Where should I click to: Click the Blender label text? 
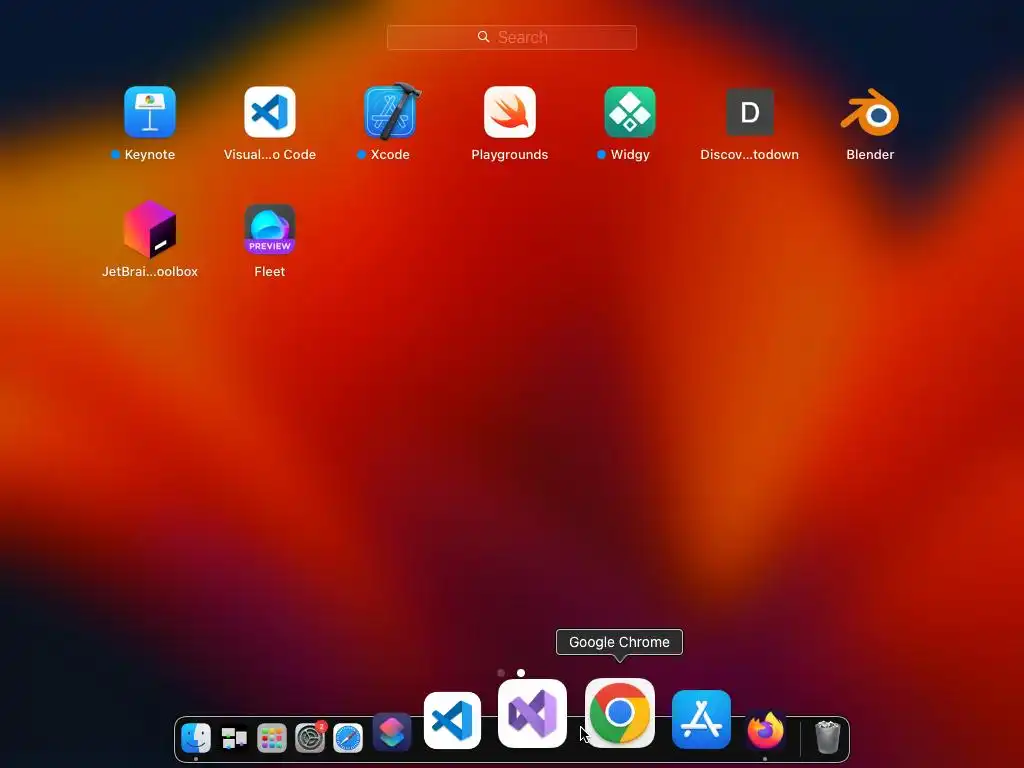870,155
